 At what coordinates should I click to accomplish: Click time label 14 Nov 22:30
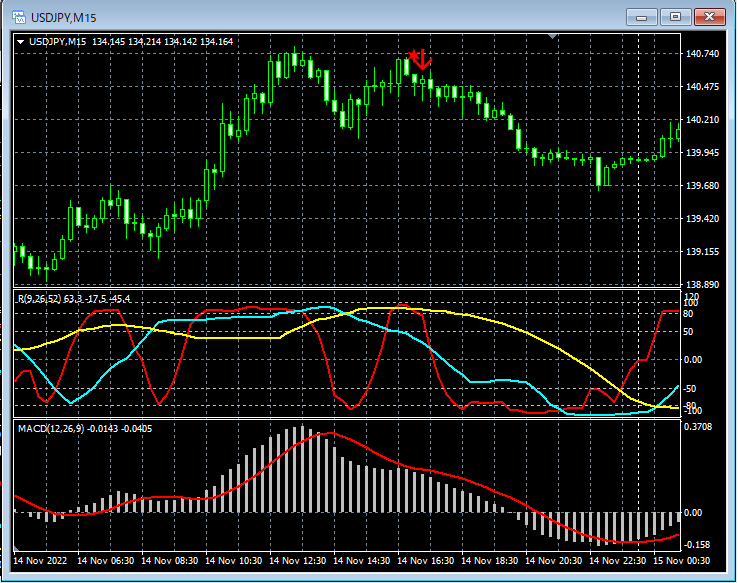point(618,561)
